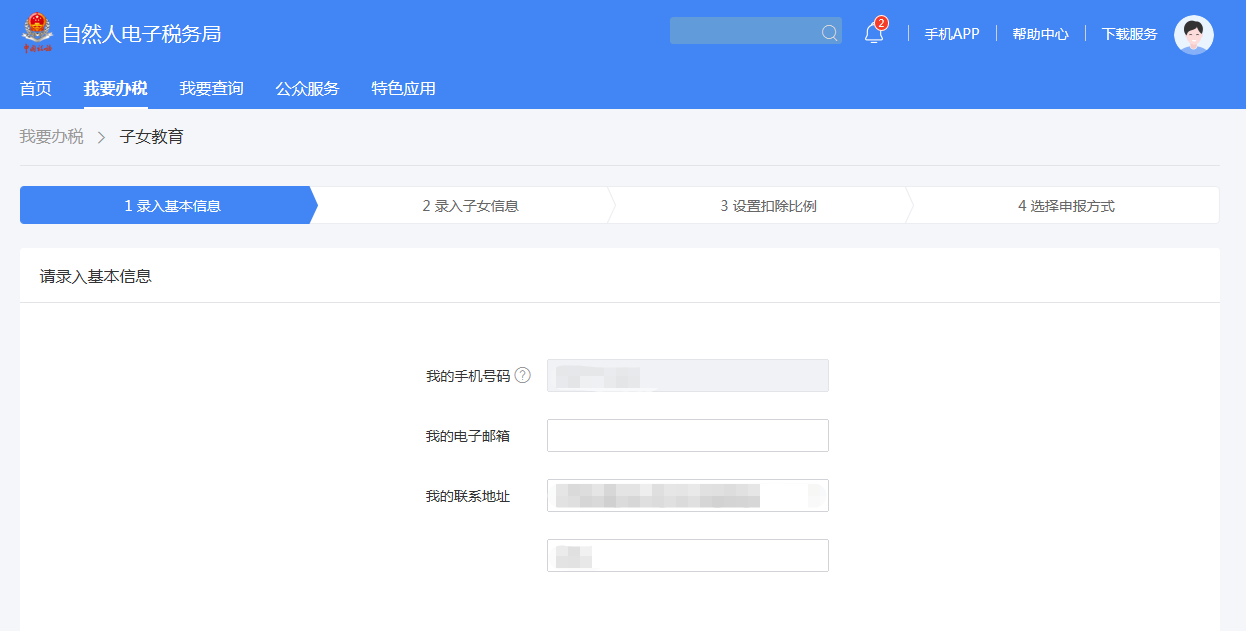The height and width of the screenshot is (631, 1246).
Task: Click 请录入基本信息 section heading
Action: [x=96, y=276]
